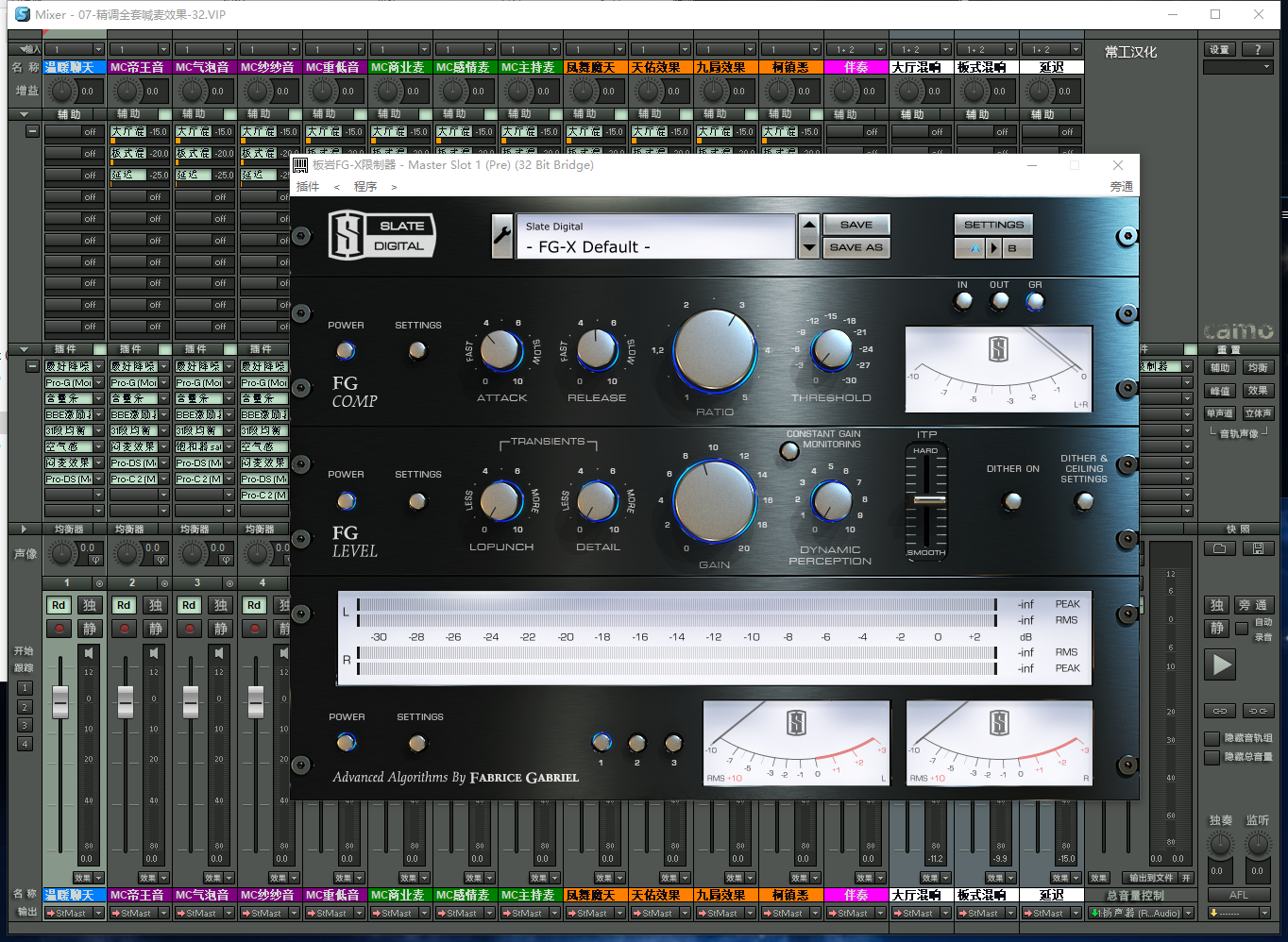Click the Lopunch transients knob
Viewport: 1288px width, 942px height.
[x=501, y=501]
